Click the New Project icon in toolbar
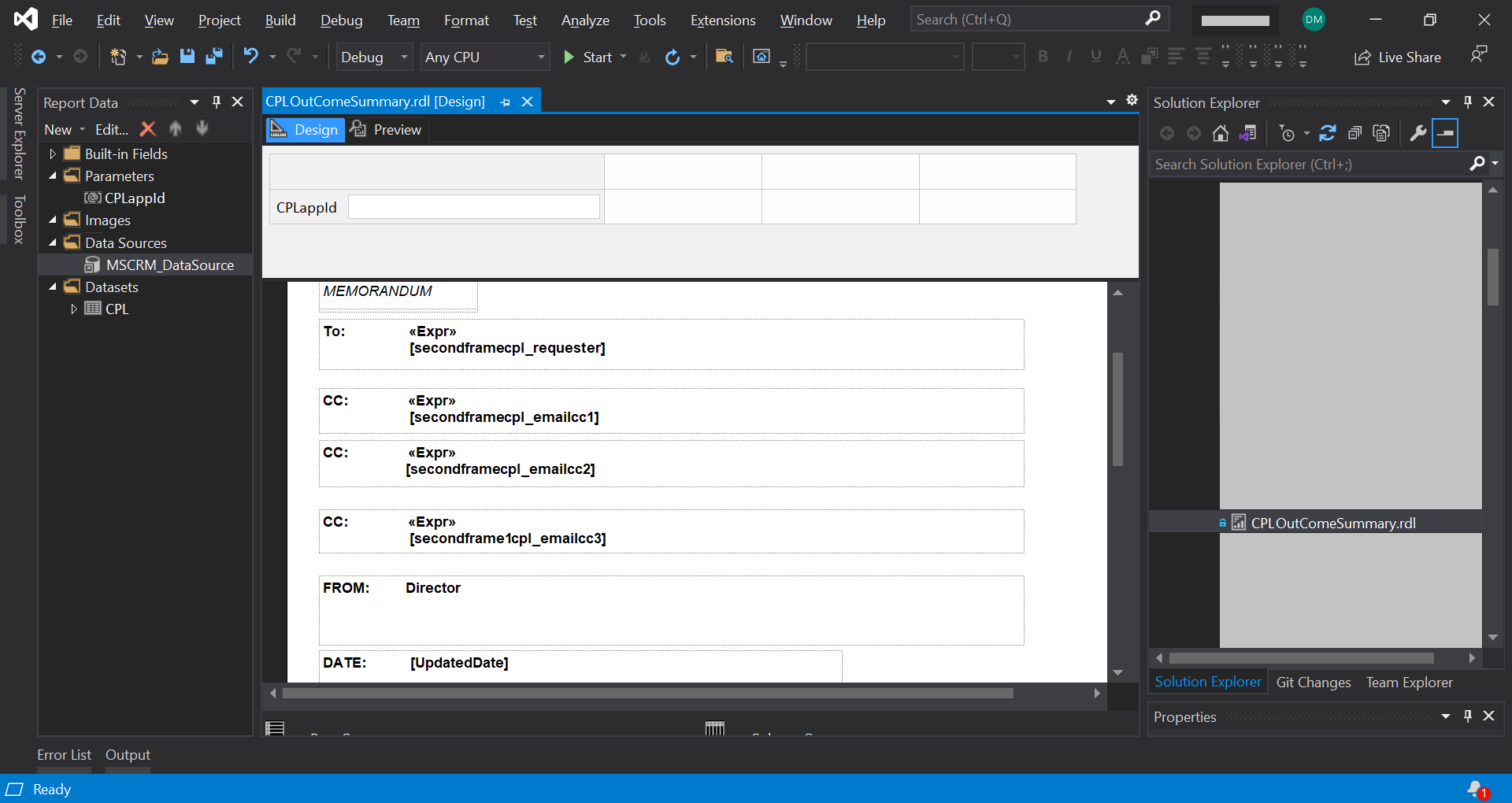 118,57
